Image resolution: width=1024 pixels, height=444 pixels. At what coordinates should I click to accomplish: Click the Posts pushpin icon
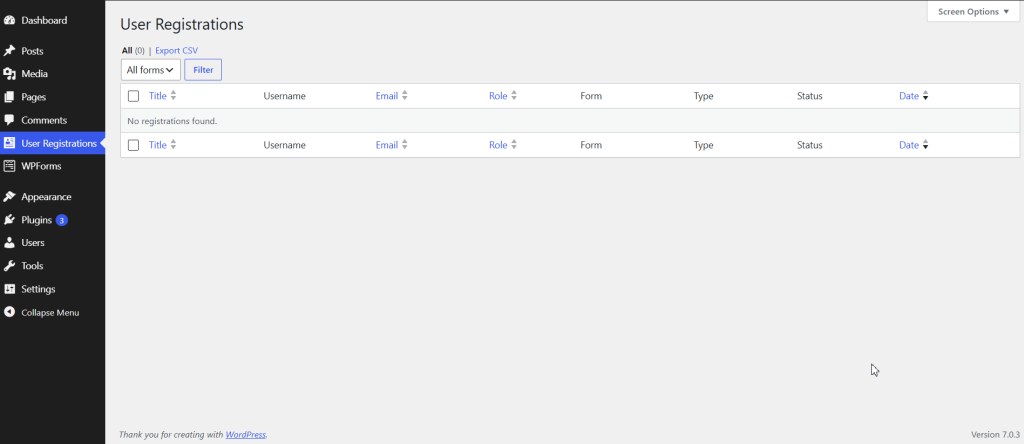(x=9, y=51)
